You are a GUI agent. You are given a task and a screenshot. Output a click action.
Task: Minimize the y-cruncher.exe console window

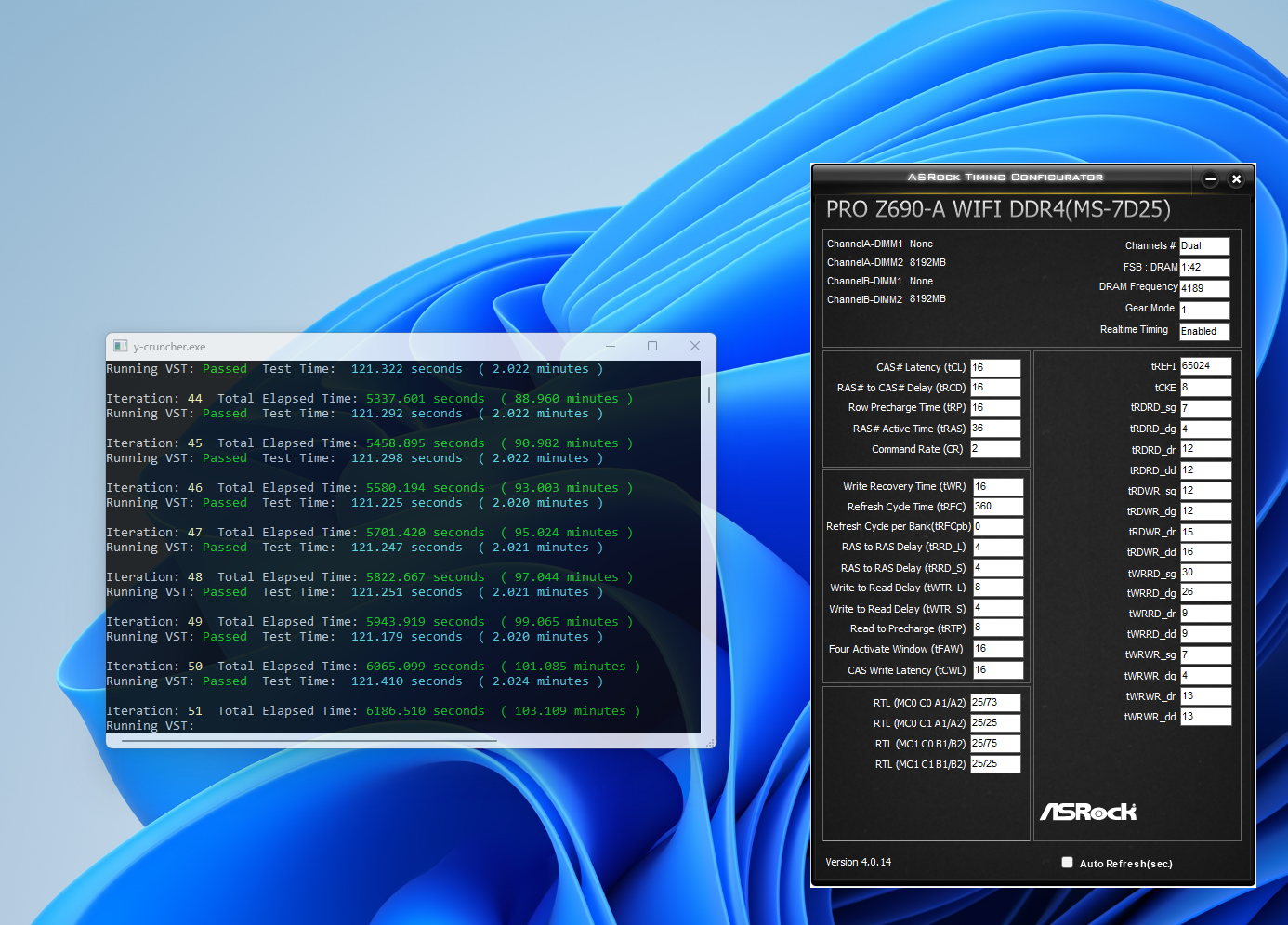[611, 346]
